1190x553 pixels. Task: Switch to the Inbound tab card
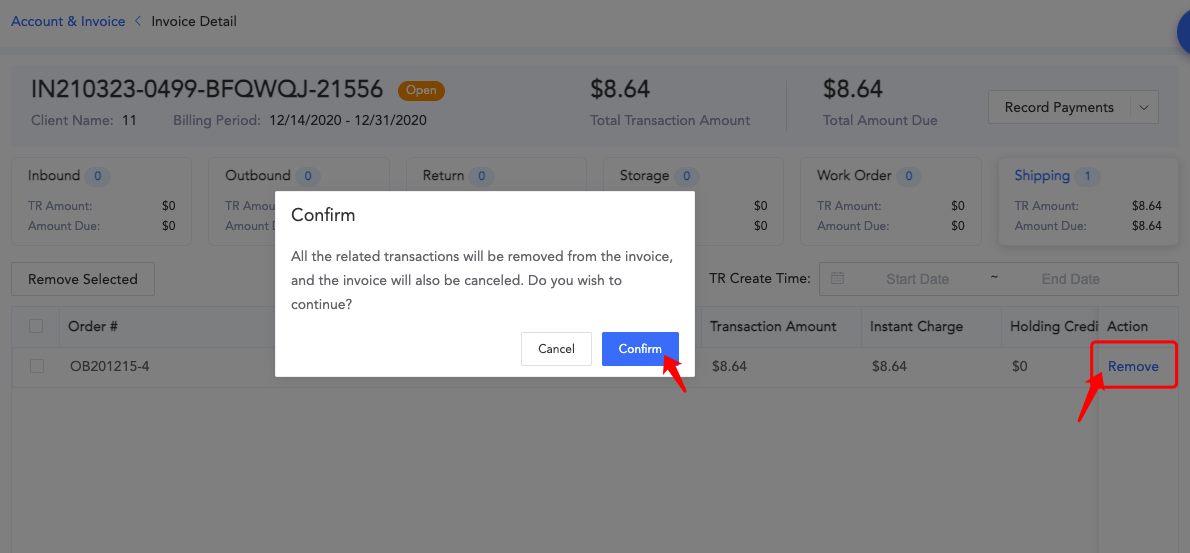click(x=102, y=201)
